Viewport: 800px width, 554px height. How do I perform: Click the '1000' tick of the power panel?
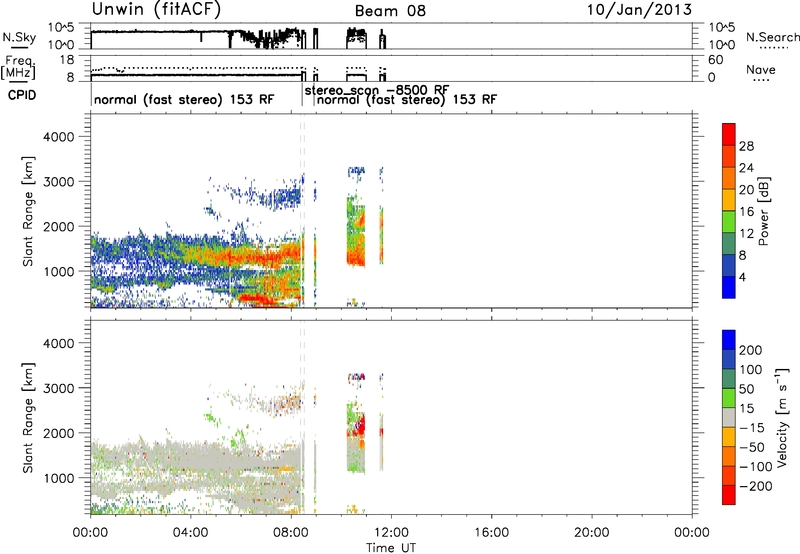59,271
